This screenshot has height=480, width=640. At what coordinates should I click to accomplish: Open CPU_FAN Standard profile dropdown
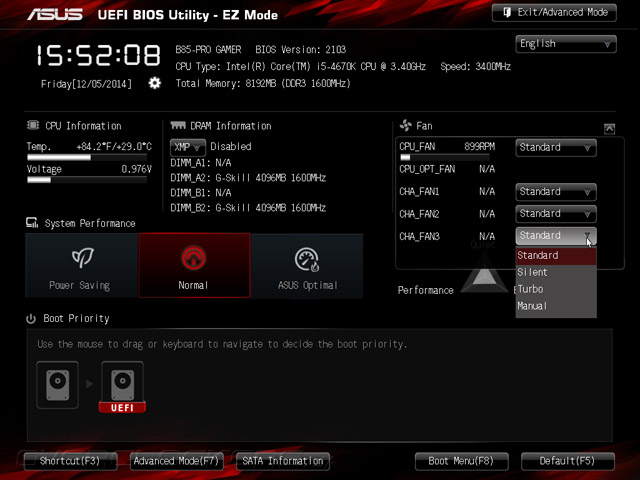point(556,147)
